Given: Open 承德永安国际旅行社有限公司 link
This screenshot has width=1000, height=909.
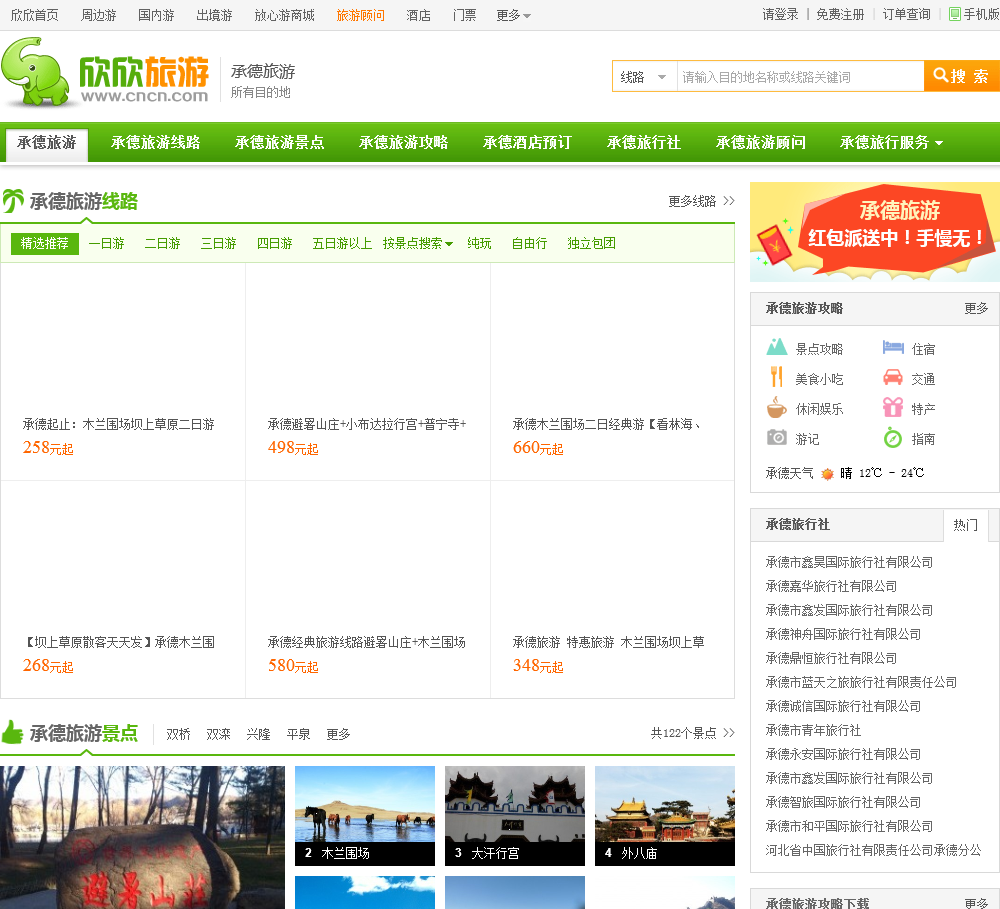Looking at the screenshot, I should tap(843, 754).
